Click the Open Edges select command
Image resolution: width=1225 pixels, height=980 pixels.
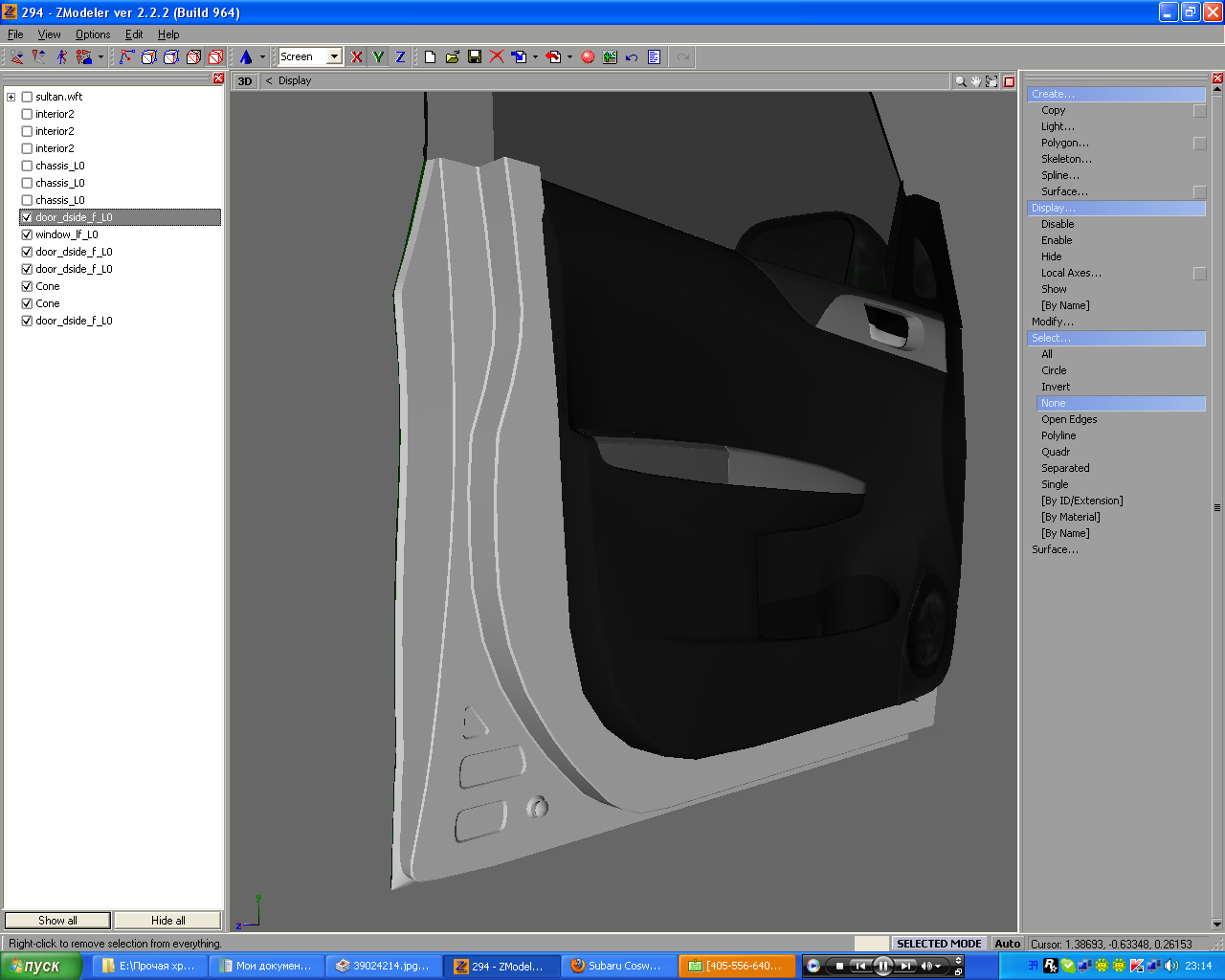1069,419
